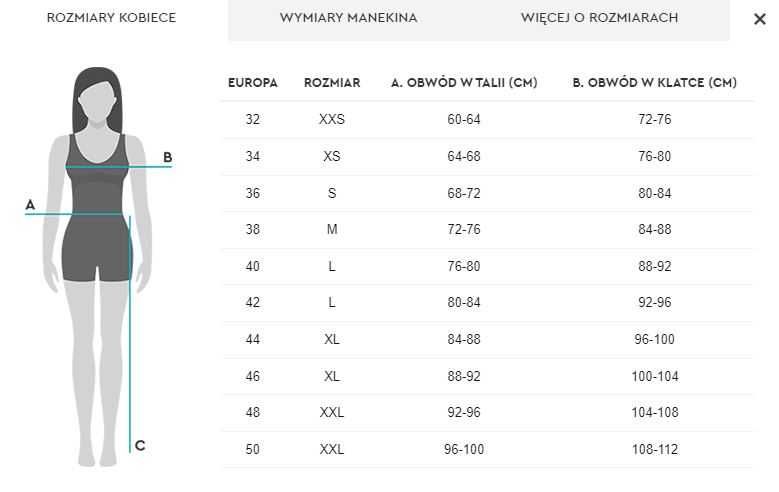Screen dimensions: 779x492
Task: Click the chest value 96-100
Action: [654, 340]
